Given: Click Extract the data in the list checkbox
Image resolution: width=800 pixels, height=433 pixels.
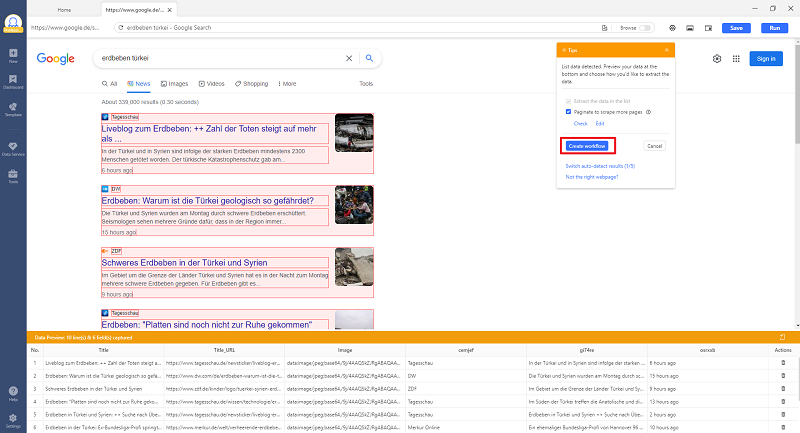Looking at the screenshot, I should click(x=568, y=101).
